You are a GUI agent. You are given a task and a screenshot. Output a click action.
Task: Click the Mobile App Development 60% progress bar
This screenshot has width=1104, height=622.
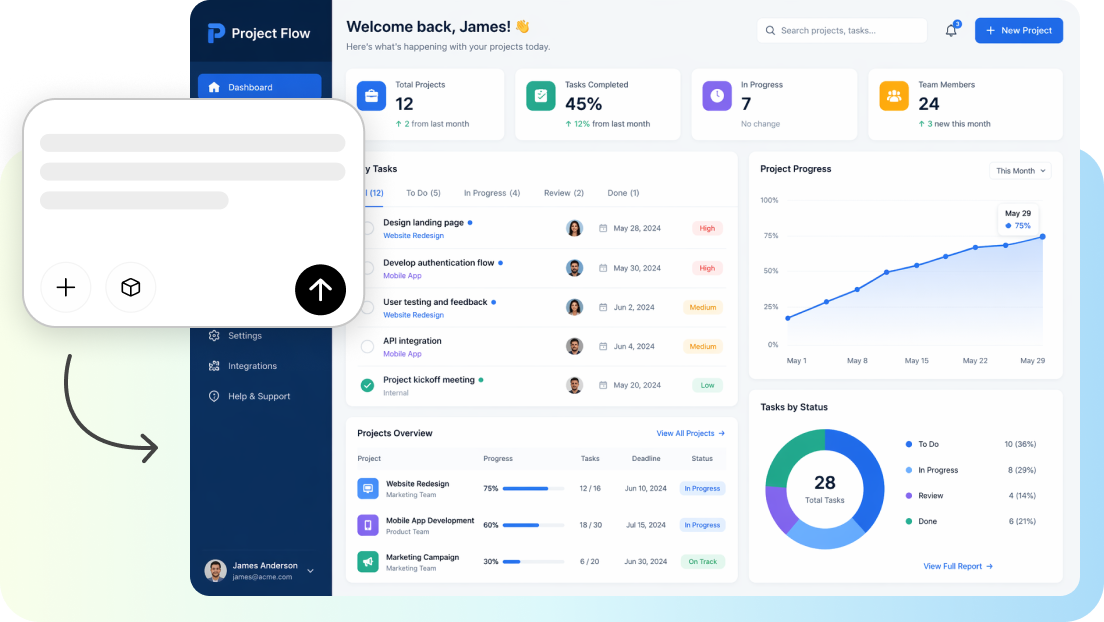pos(533,525)
